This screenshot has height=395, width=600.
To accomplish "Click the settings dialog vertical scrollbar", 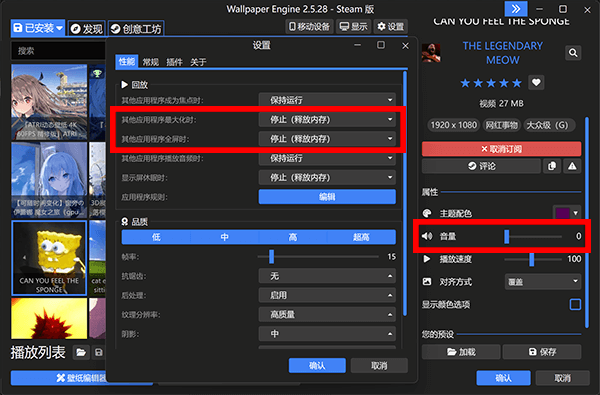I will pyautogui.click(x=404, y=193).
